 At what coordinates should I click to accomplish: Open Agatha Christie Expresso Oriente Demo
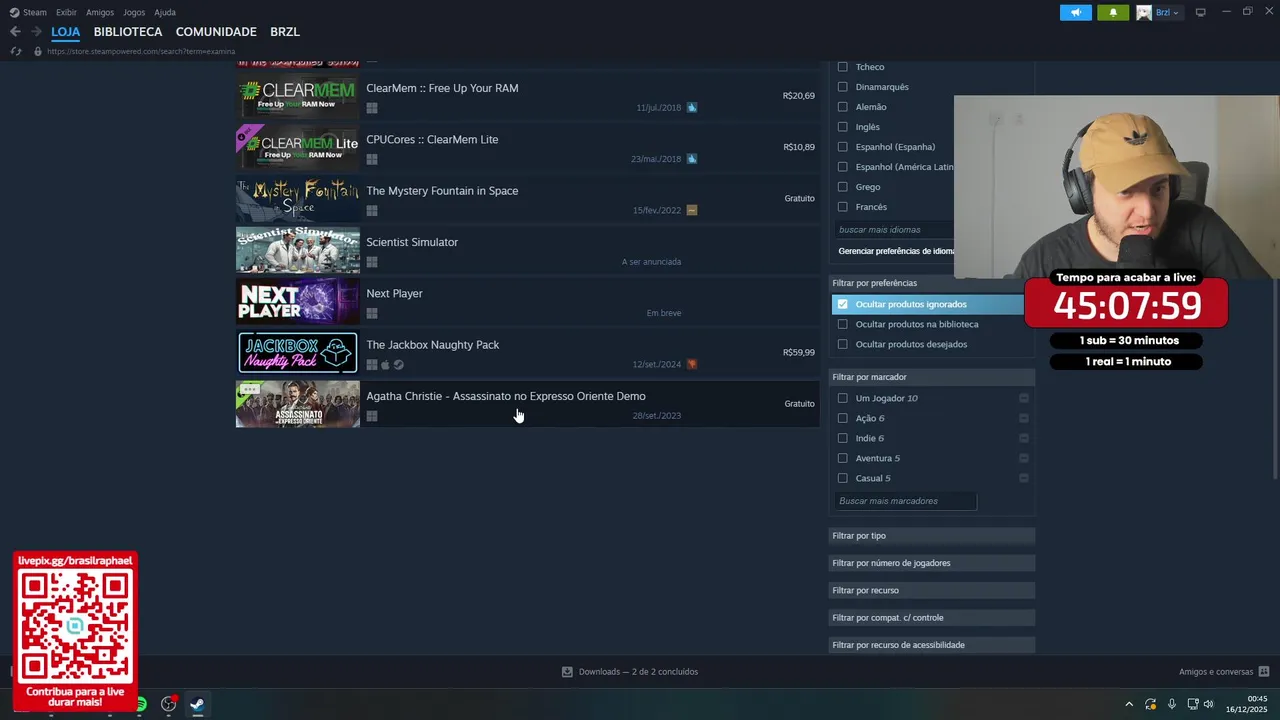(x=528, y=404)
